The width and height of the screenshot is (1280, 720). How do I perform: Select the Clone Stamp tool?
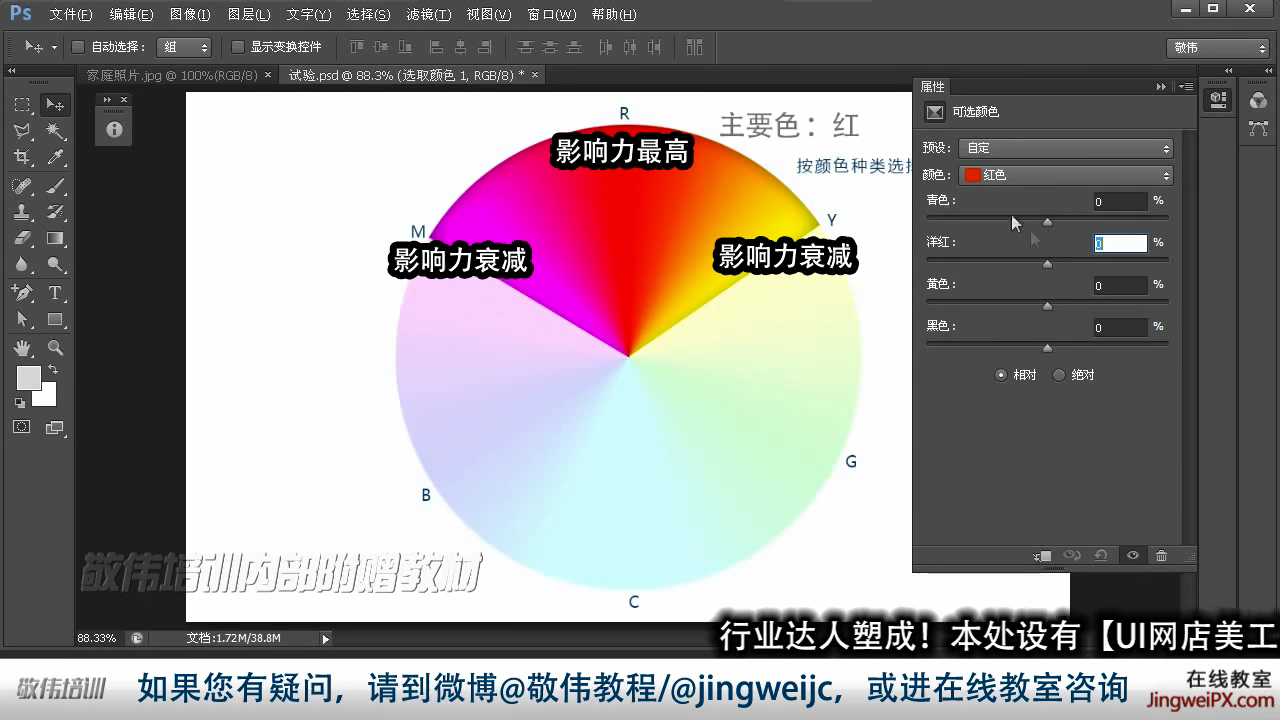click(22, 212)
